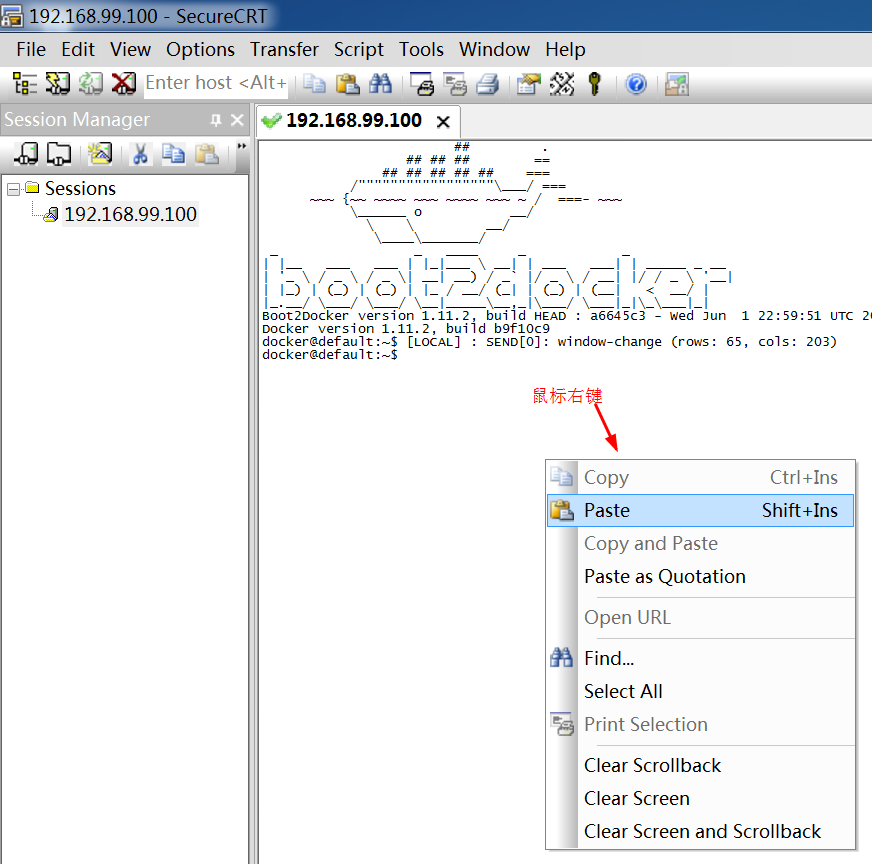Screen dimensions: 872x864
Task: Close the 192.168.99.100 tab
Action: coord(443,122)
